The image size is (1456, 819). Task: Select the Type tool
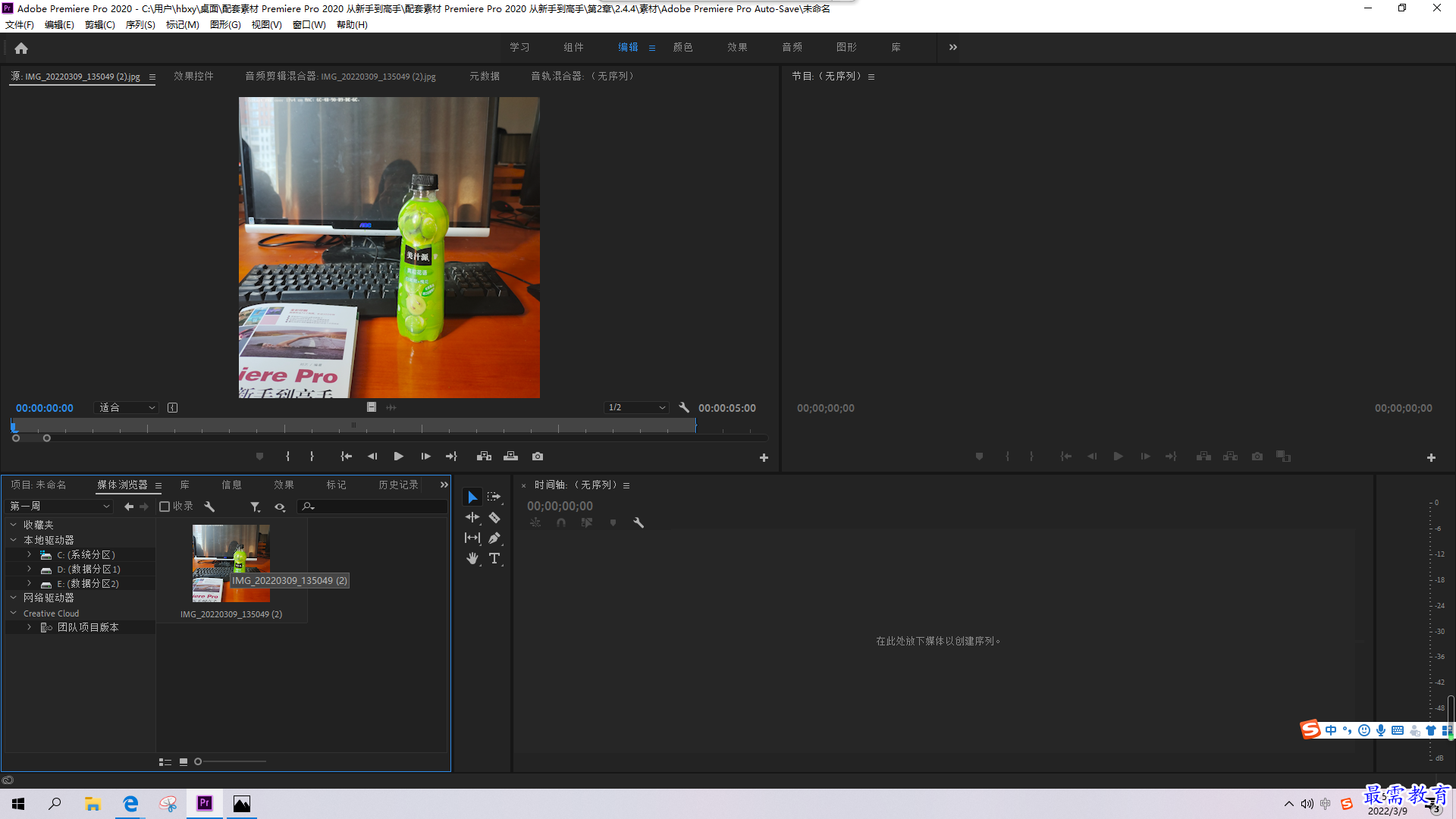click(494, 558)
